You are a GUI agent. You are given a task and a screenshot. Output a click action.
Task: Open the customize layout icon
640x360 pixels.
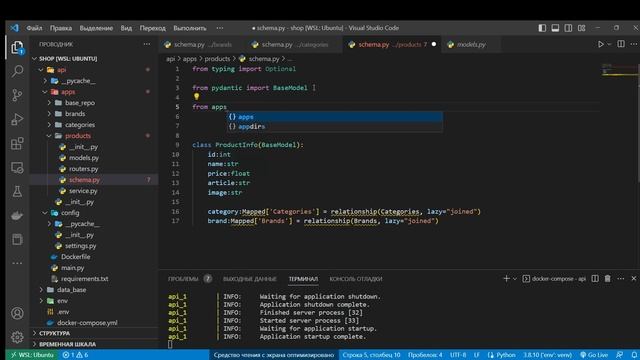pyautogui.click(x=582, y=28)
